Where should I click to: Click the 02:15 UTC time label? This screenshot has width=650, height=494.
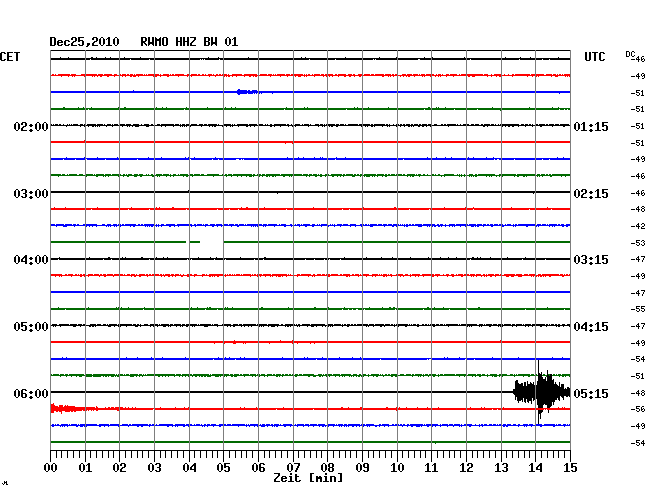[x=591, y=194]
